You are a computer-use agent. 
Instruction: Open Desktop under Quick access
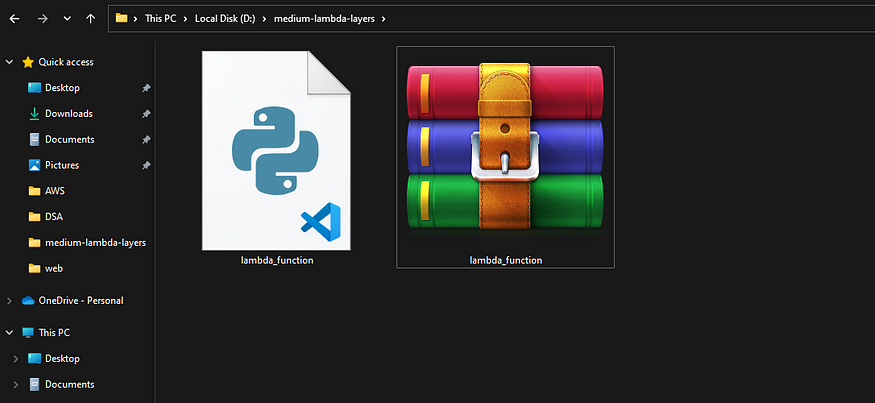coord(62,88)
